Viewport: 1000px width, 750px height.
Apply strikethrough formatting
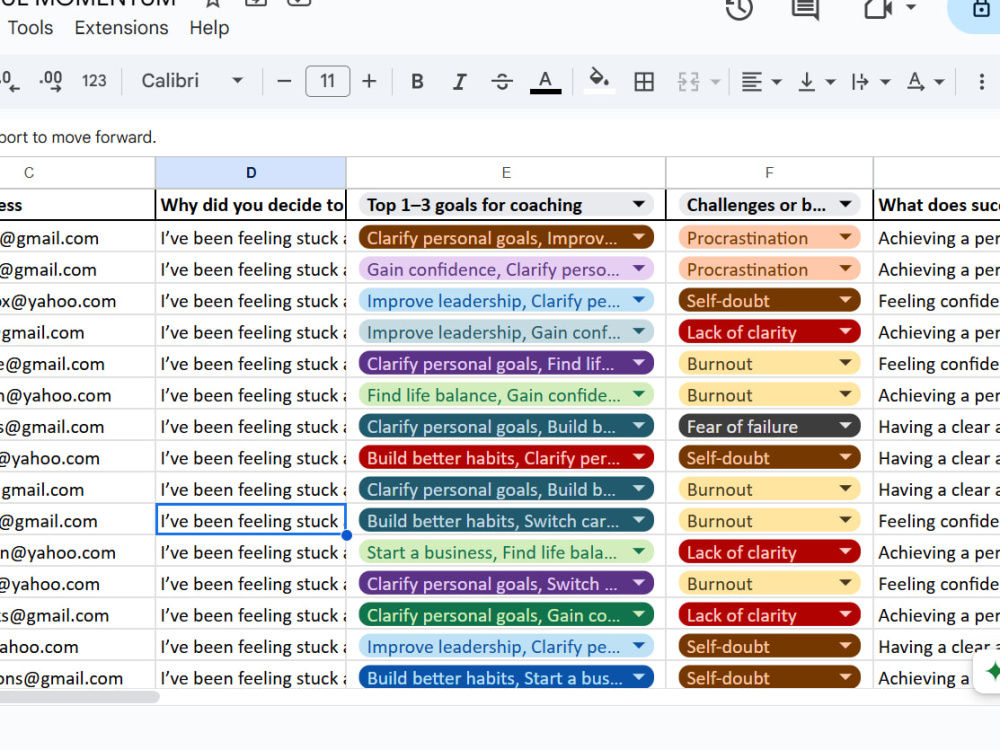pyautogui.click(x=502, y=82)
